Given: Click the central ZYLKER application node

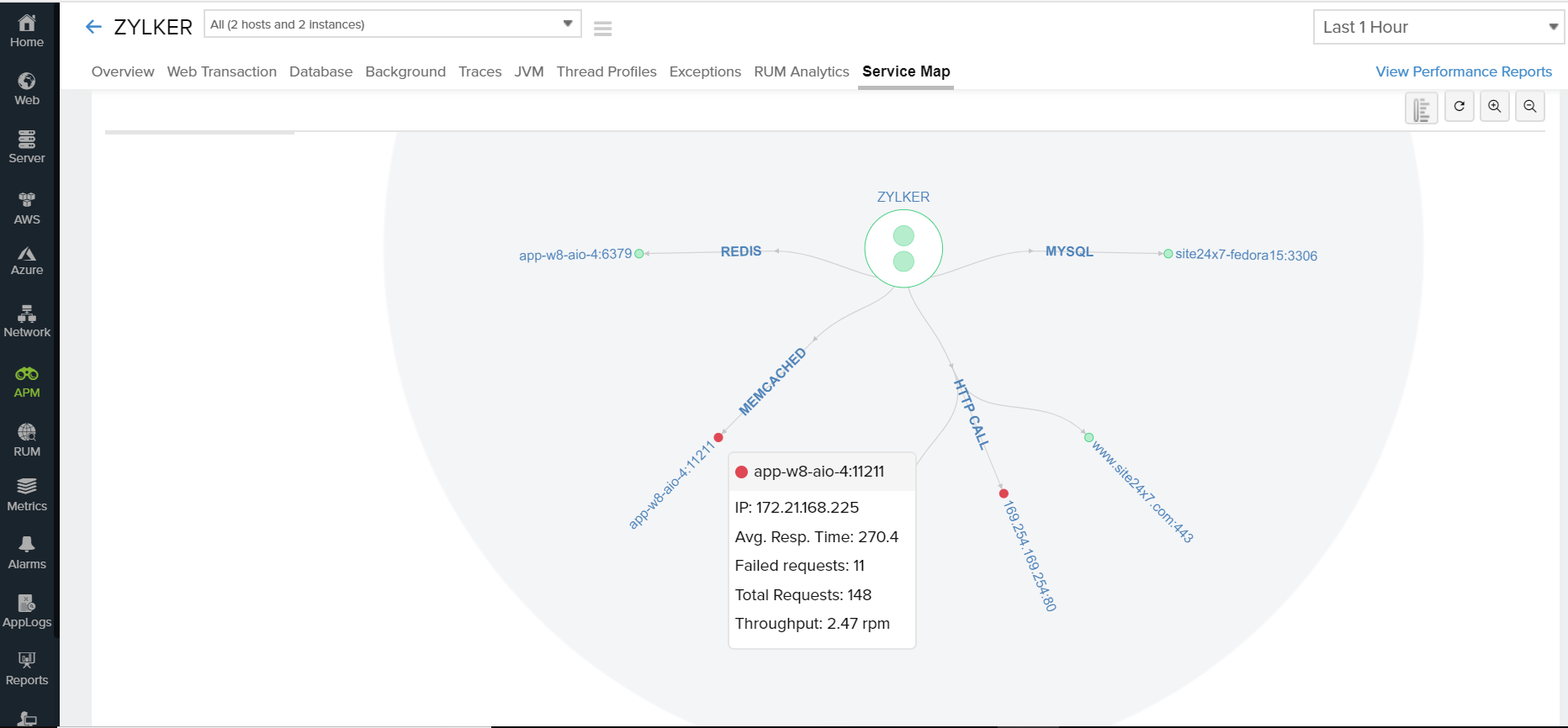Looking at the screenshot, I should tap(903, 249).
